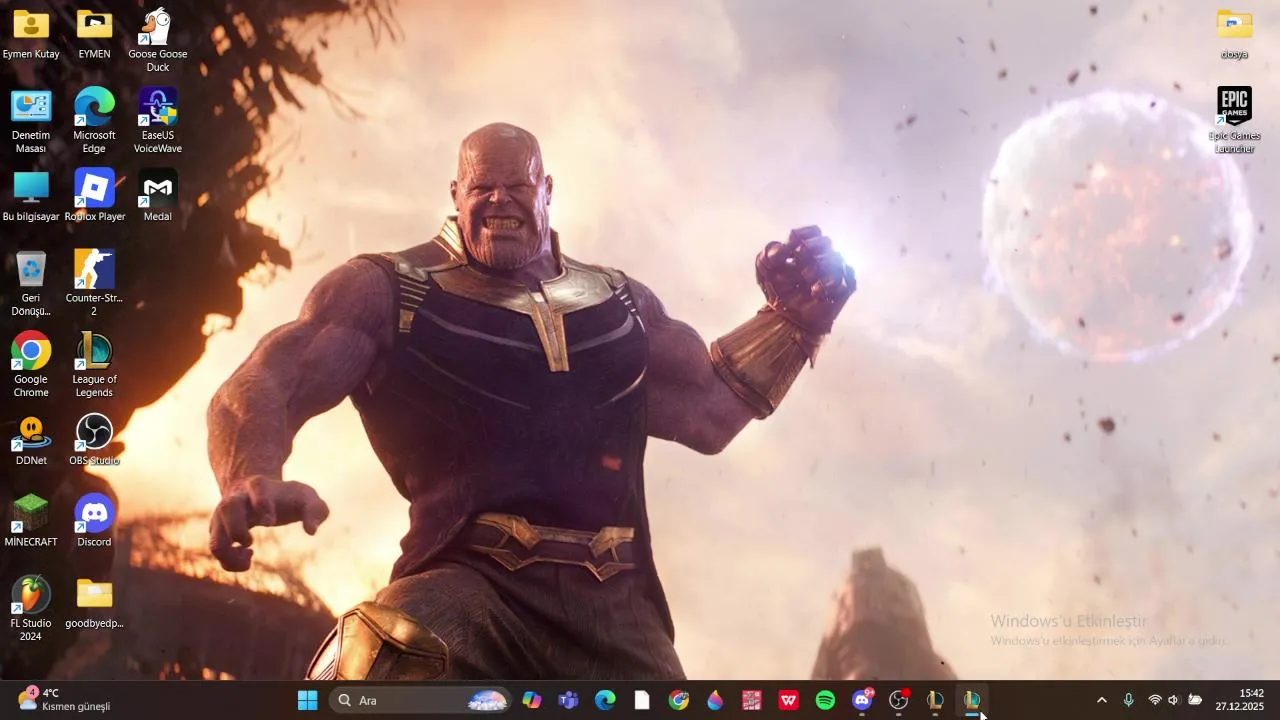The image size is (1280, 720).
Task: Open microphone tray indicator
Action: (x=1128, y=700)
